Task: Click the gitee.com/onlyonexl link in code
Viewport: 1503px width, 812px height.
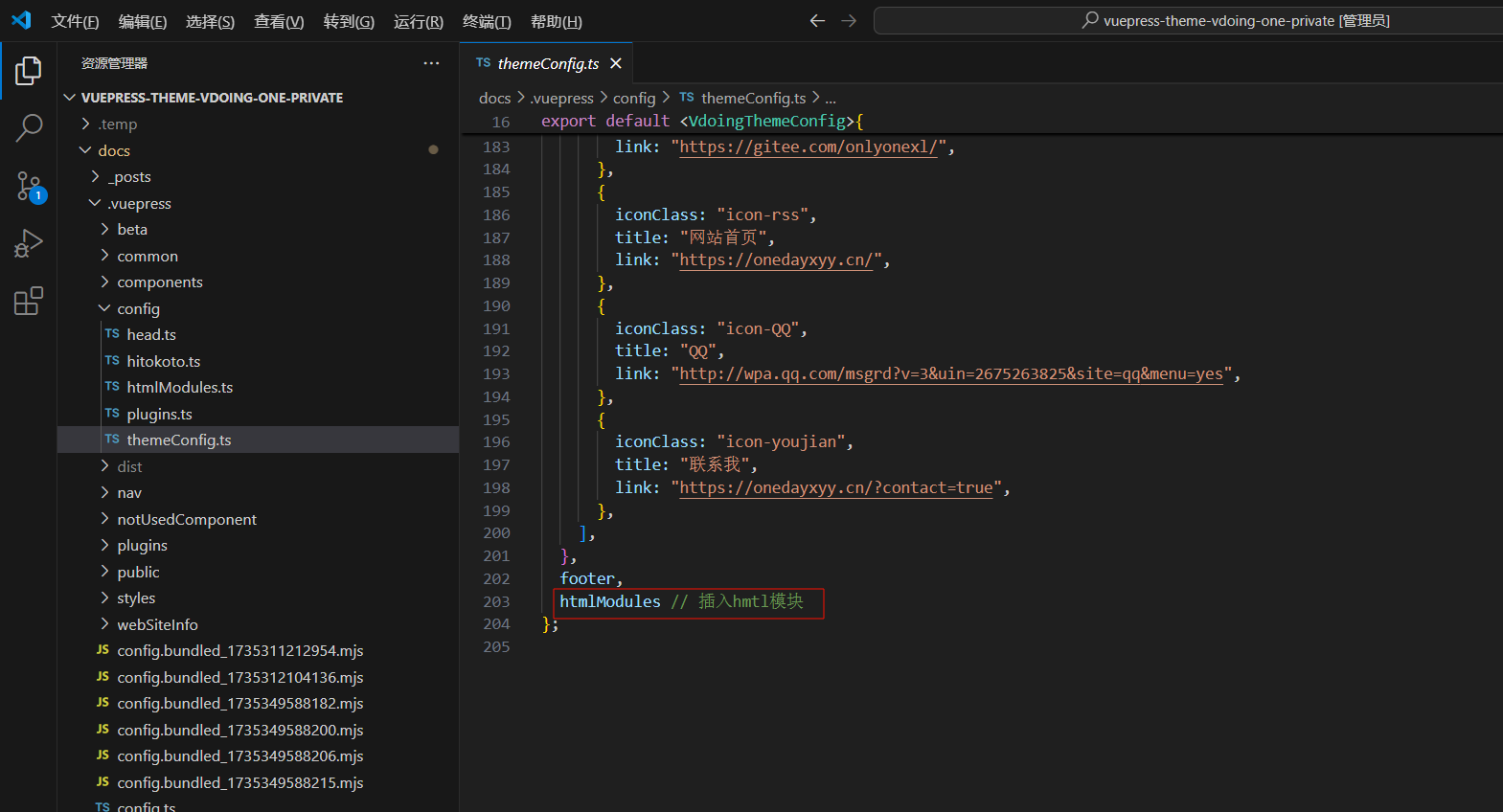Action: (x=808, y=147)
